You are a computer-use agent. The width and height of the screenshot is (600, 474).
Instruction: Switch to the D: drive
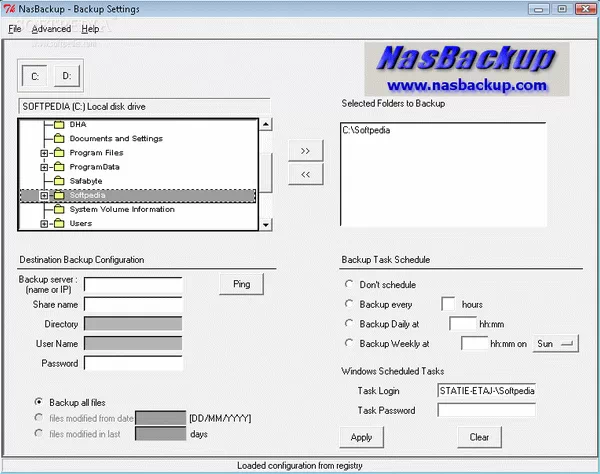(67, 76)
